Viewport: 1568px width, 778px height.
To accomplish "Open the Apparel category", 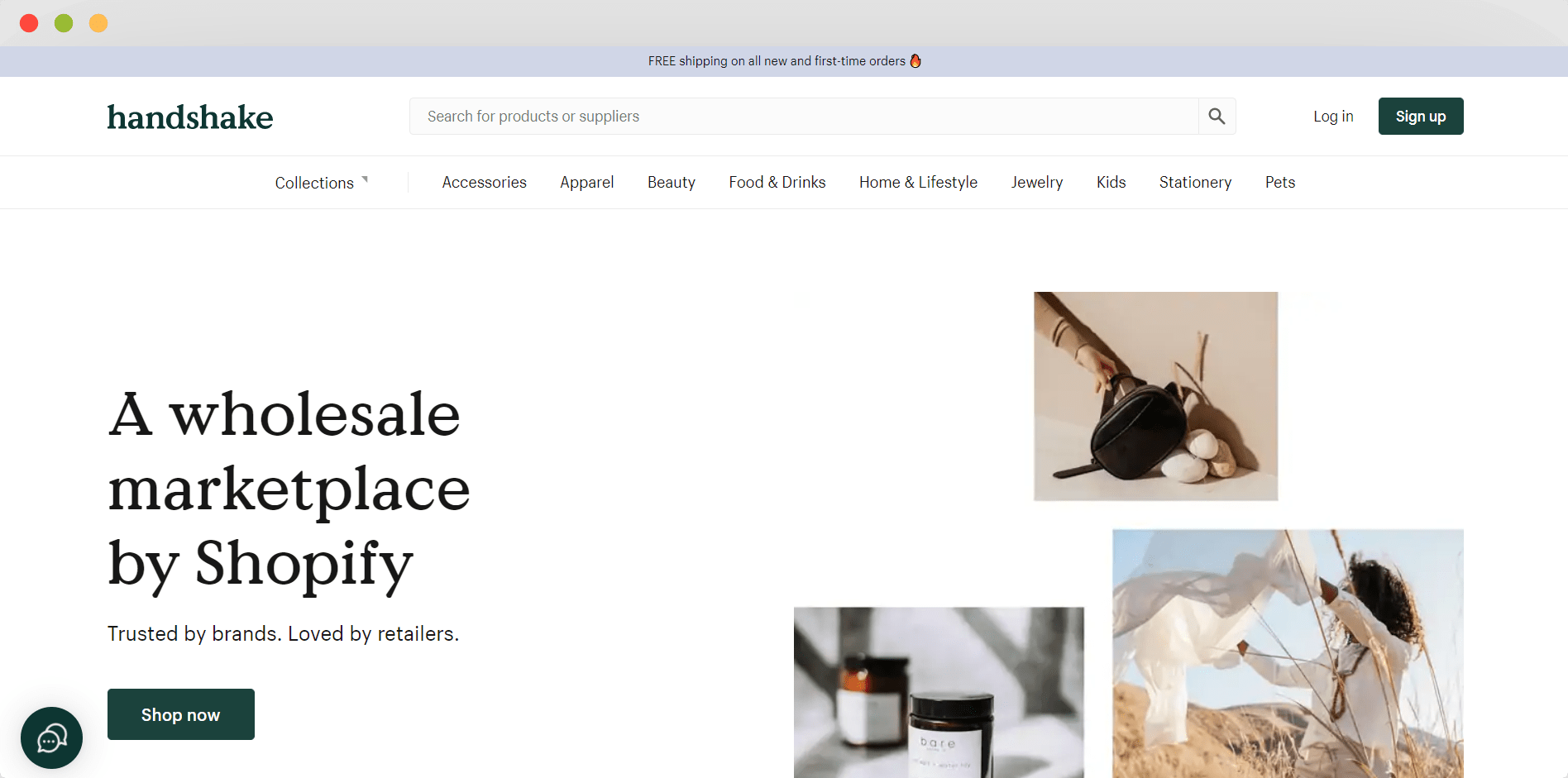I will [x=586, y=182].
